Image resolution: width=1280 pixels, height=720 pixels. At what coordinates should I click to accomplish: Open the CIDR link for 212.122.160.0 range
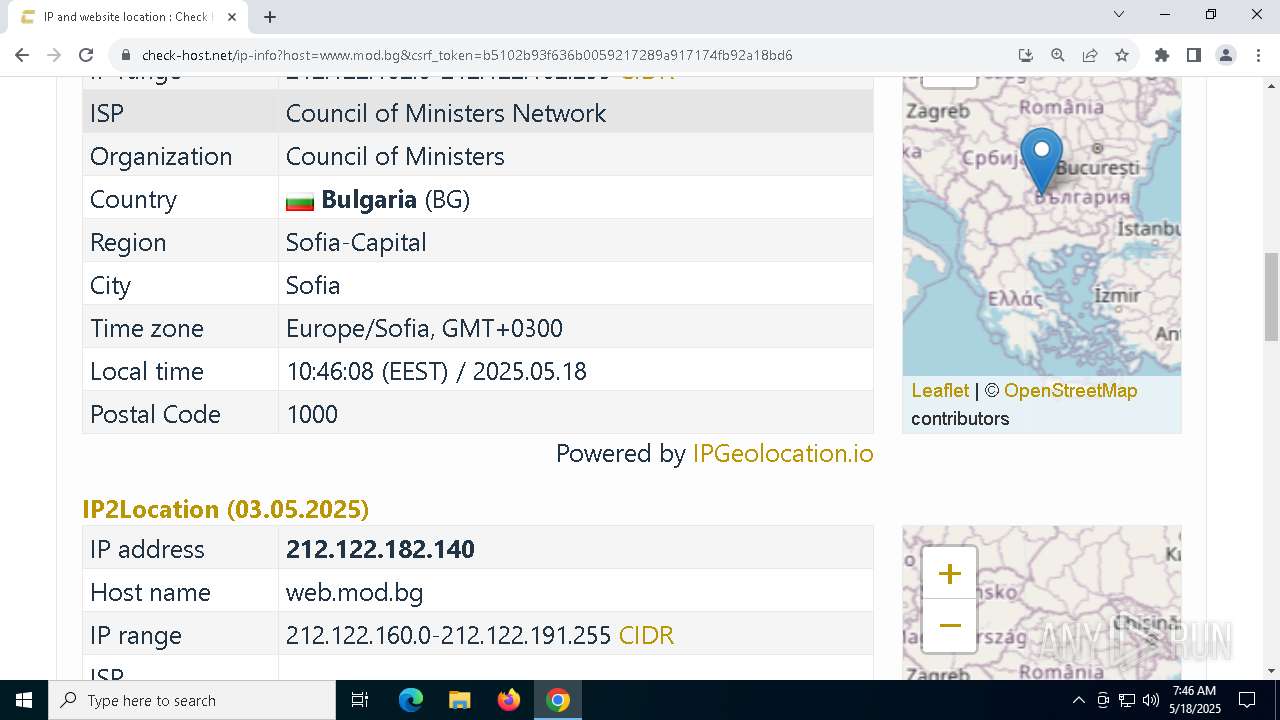pos(646,635)
